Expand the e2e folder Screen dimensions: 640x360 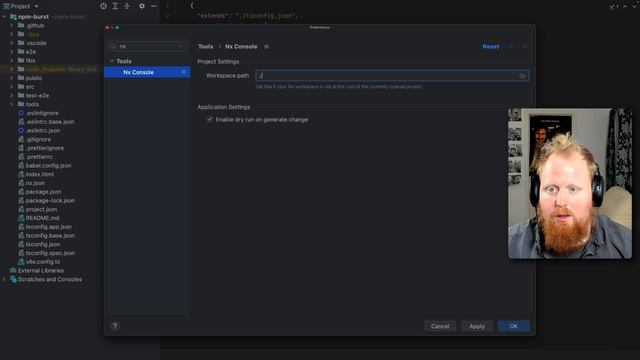coord(12,52)
